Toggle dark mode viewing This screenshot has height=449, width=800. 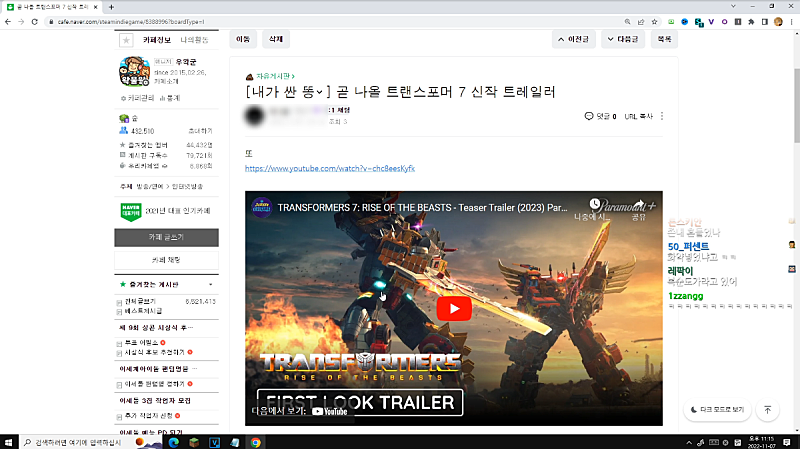[716, 410]
